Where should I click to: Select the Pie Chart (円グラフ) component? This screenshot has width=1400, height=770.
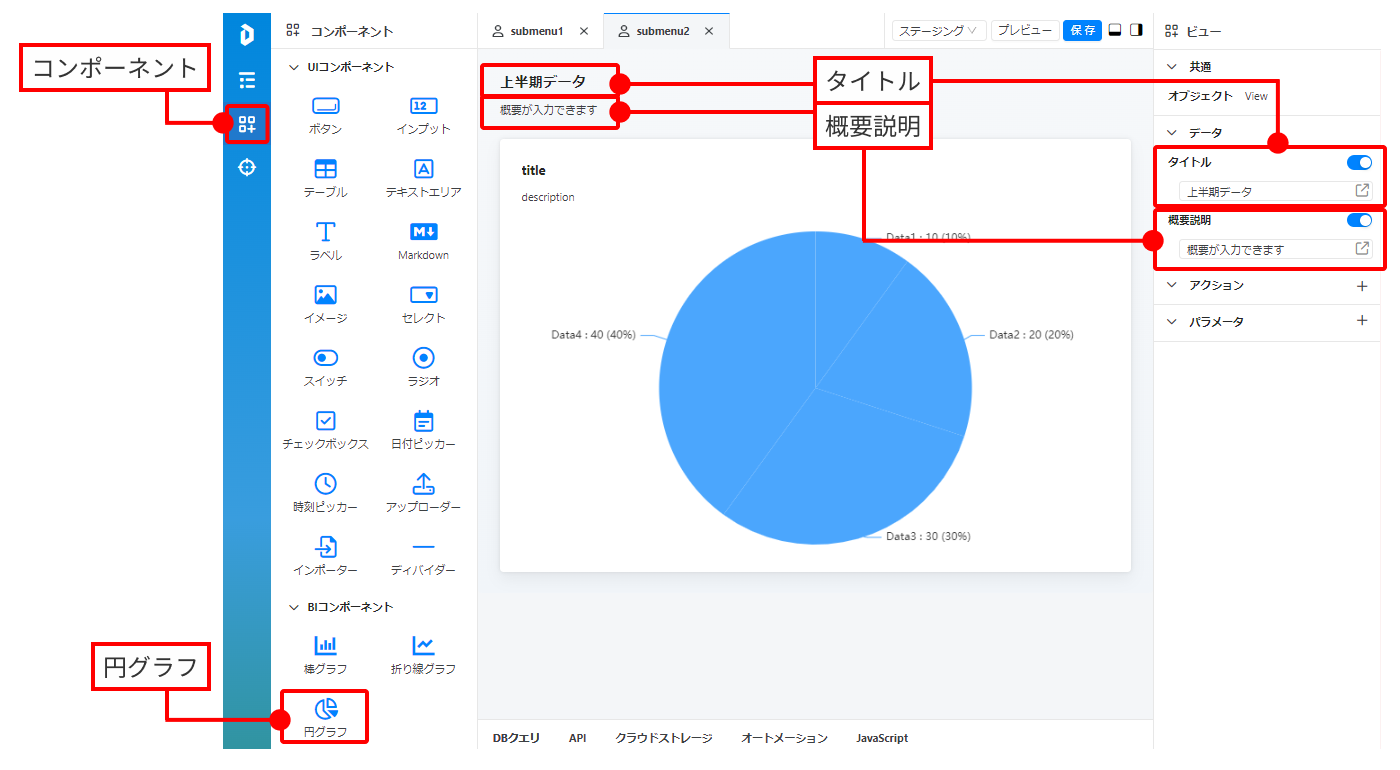(x=325, y=716)
